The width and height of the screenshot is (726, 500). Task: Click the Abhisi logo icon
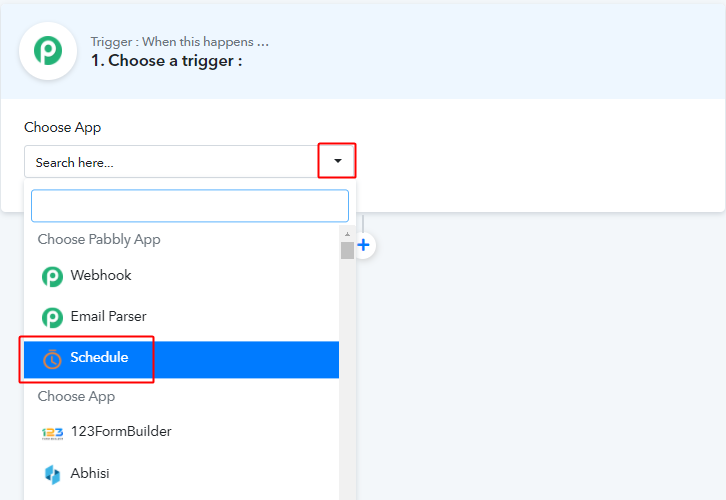pyautogui.click(x=52, y=475)
